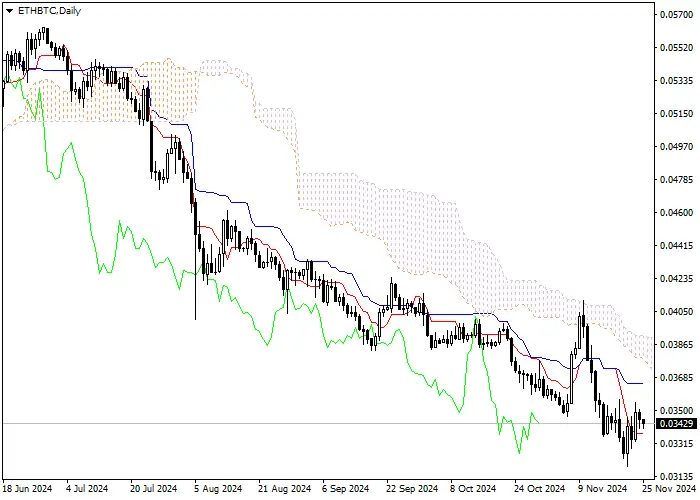Screen dimensions: 700x500
Task: Click the 0.04415 price axis label
Action: click(677, 246)
